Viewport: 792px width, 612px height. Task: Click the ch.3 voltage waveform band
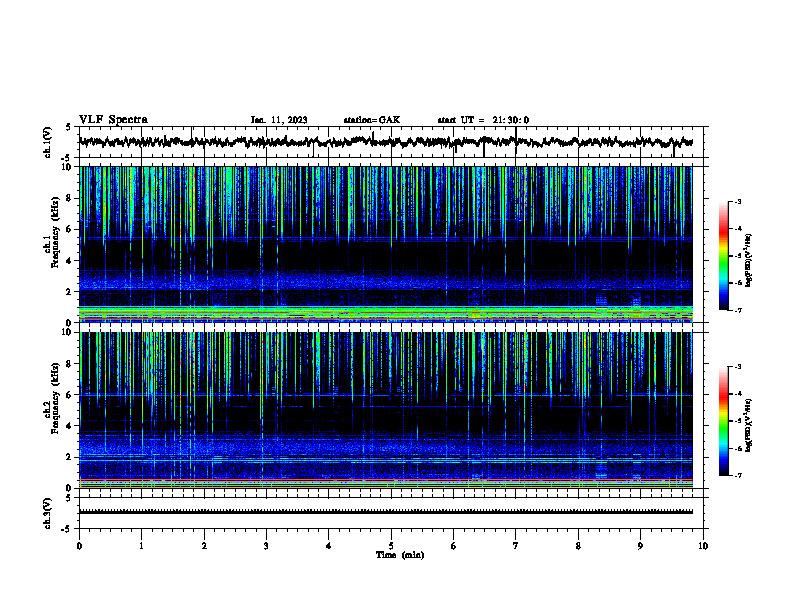point(385,512)
